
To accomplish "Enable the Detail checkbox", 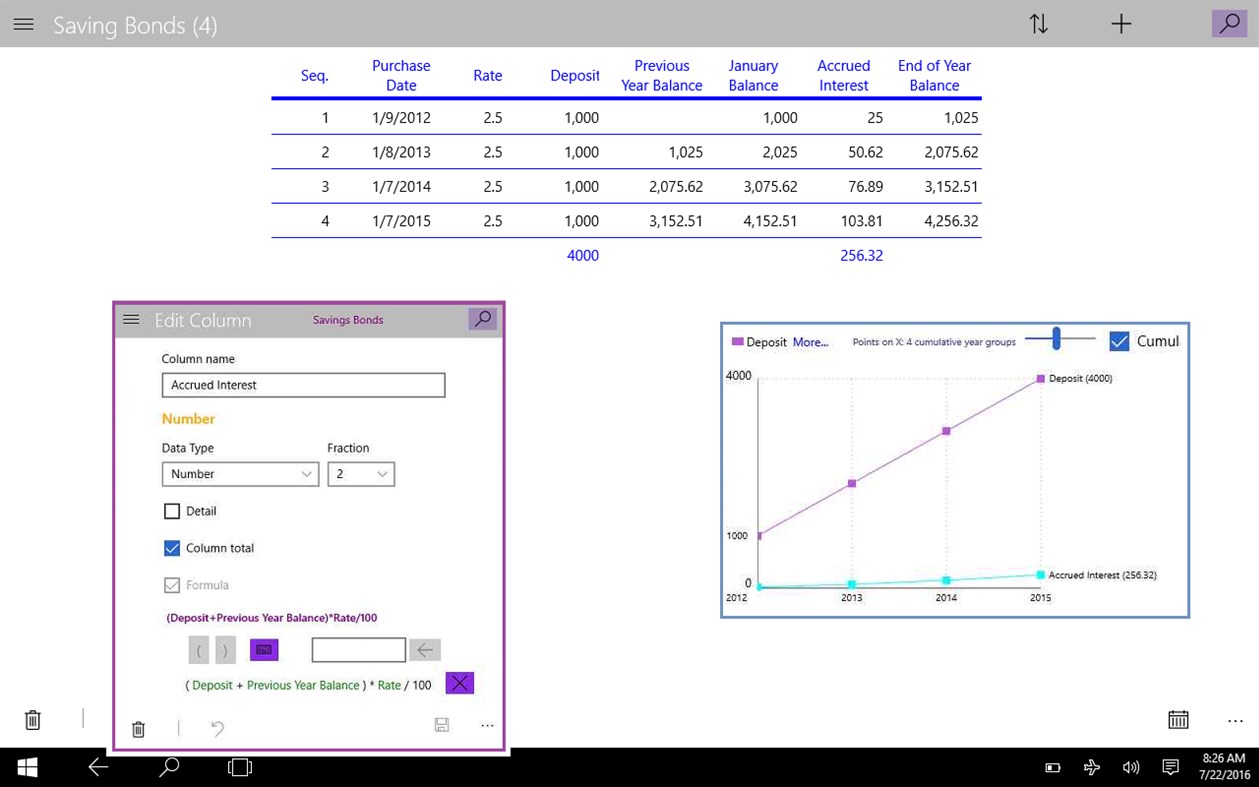I will (x=171, y=511).
